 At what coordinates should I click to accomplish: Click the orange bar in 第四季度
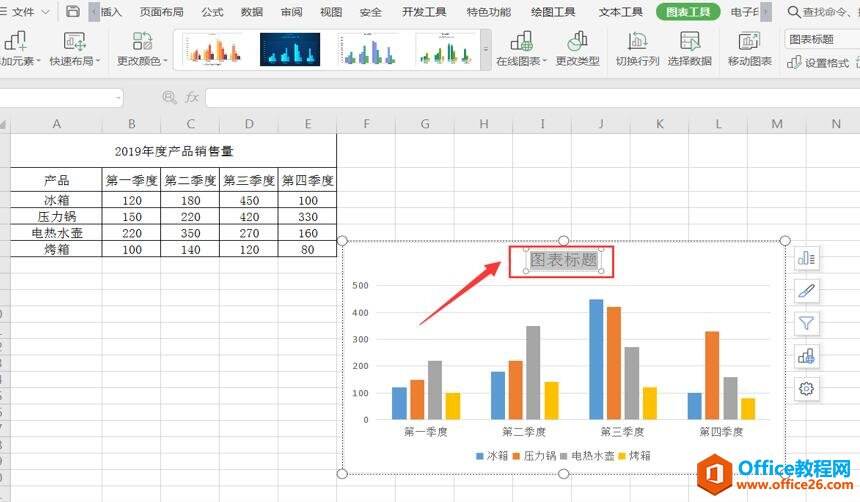[712, 375]
